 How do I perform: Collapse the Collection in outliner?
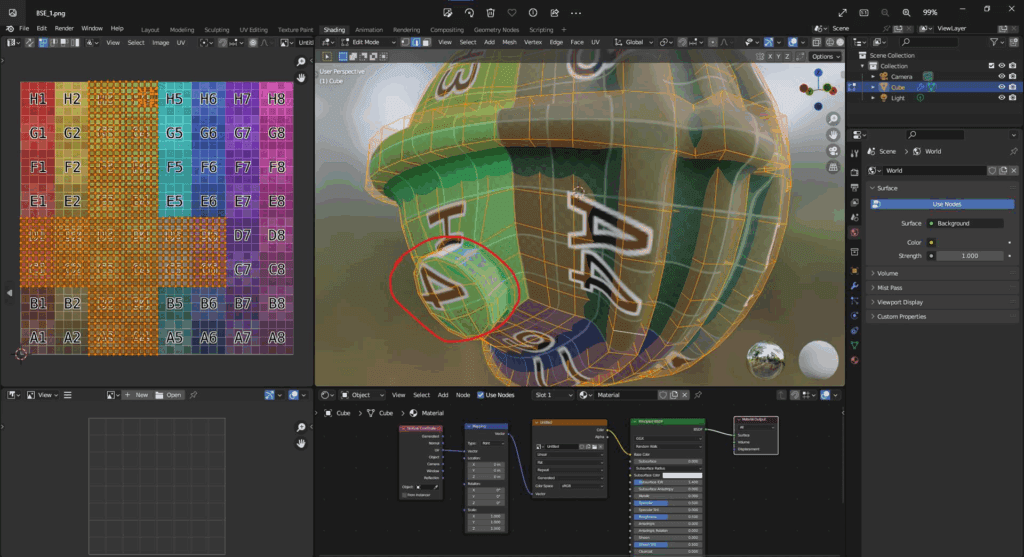[x=863, y=66]
